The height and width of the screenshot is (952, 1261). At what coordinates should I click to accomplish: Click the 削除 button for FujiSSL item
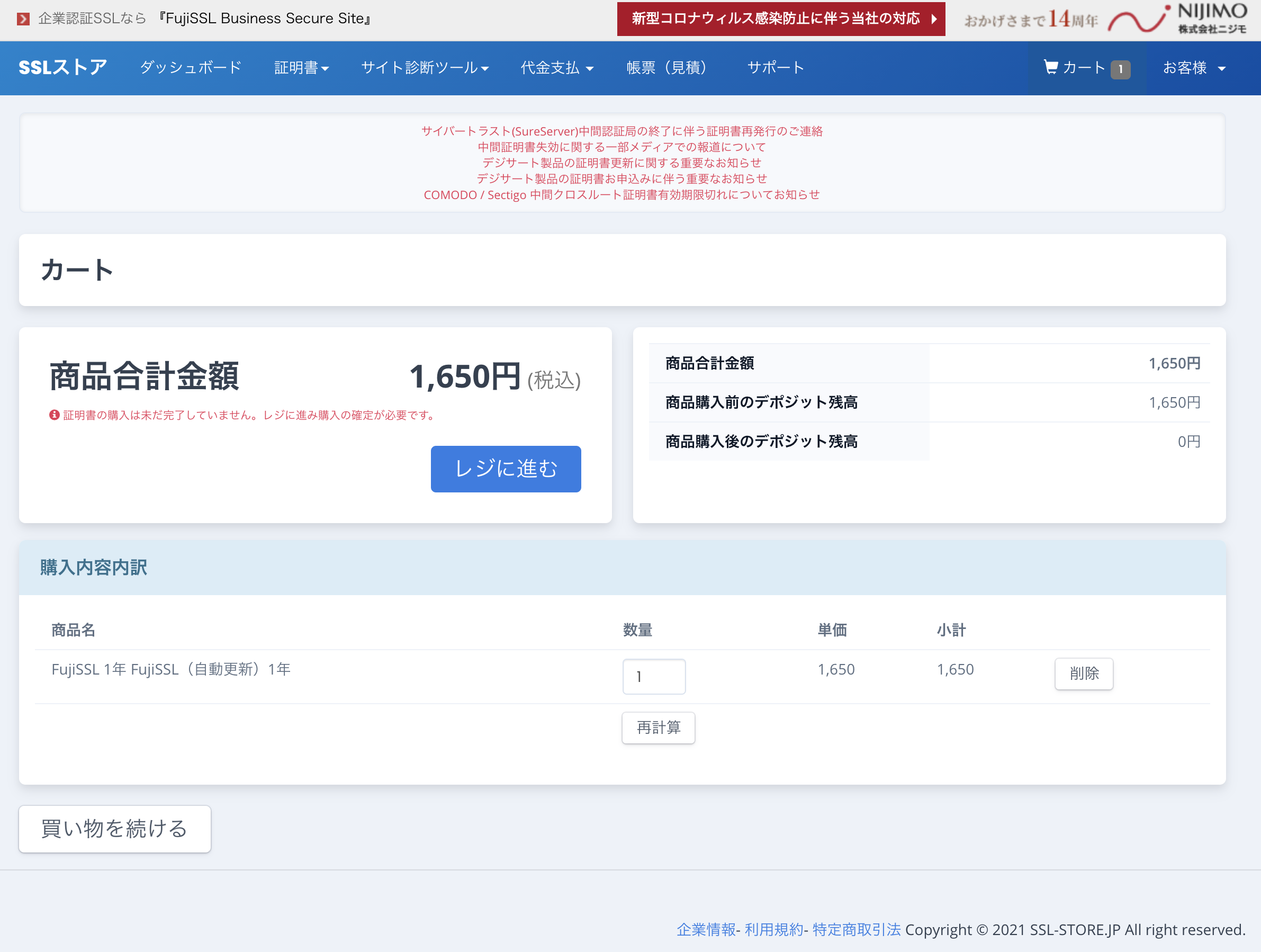click(1084, 674)
